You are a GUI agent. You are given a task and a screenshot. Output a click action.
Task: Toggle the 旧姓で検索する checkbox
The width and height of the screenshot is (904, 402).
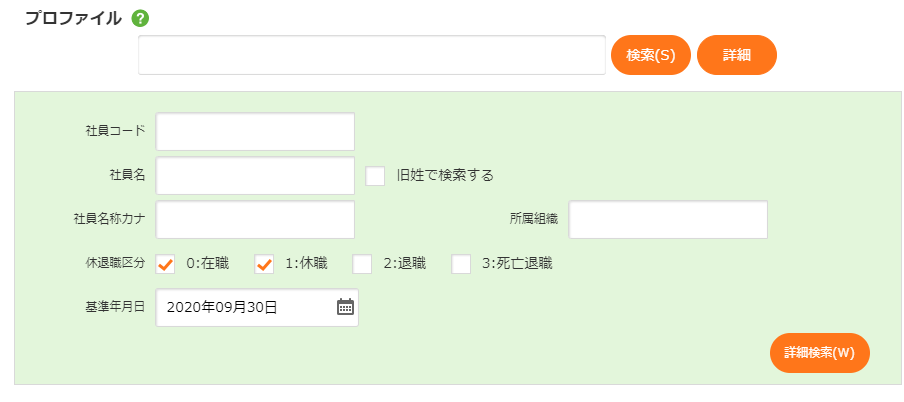click(x=375, y=176)
